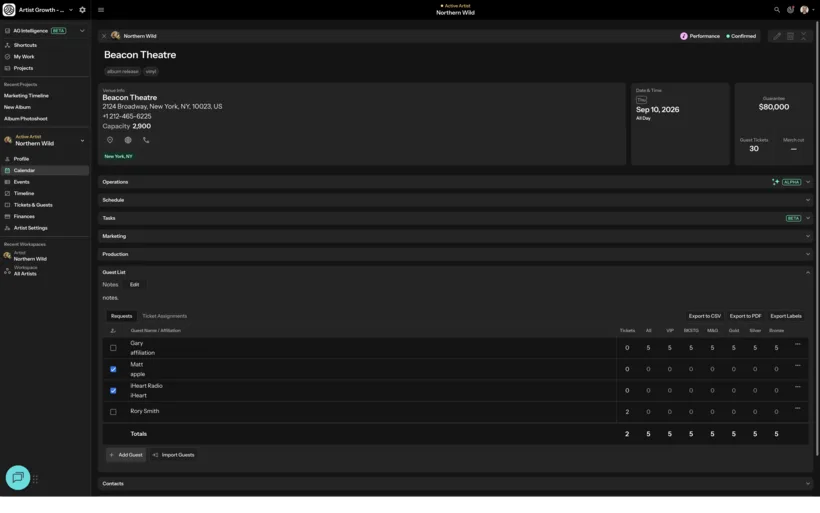820x513 pixels.
Task: Open workspace settings gear icon
Action: point(82,10)
